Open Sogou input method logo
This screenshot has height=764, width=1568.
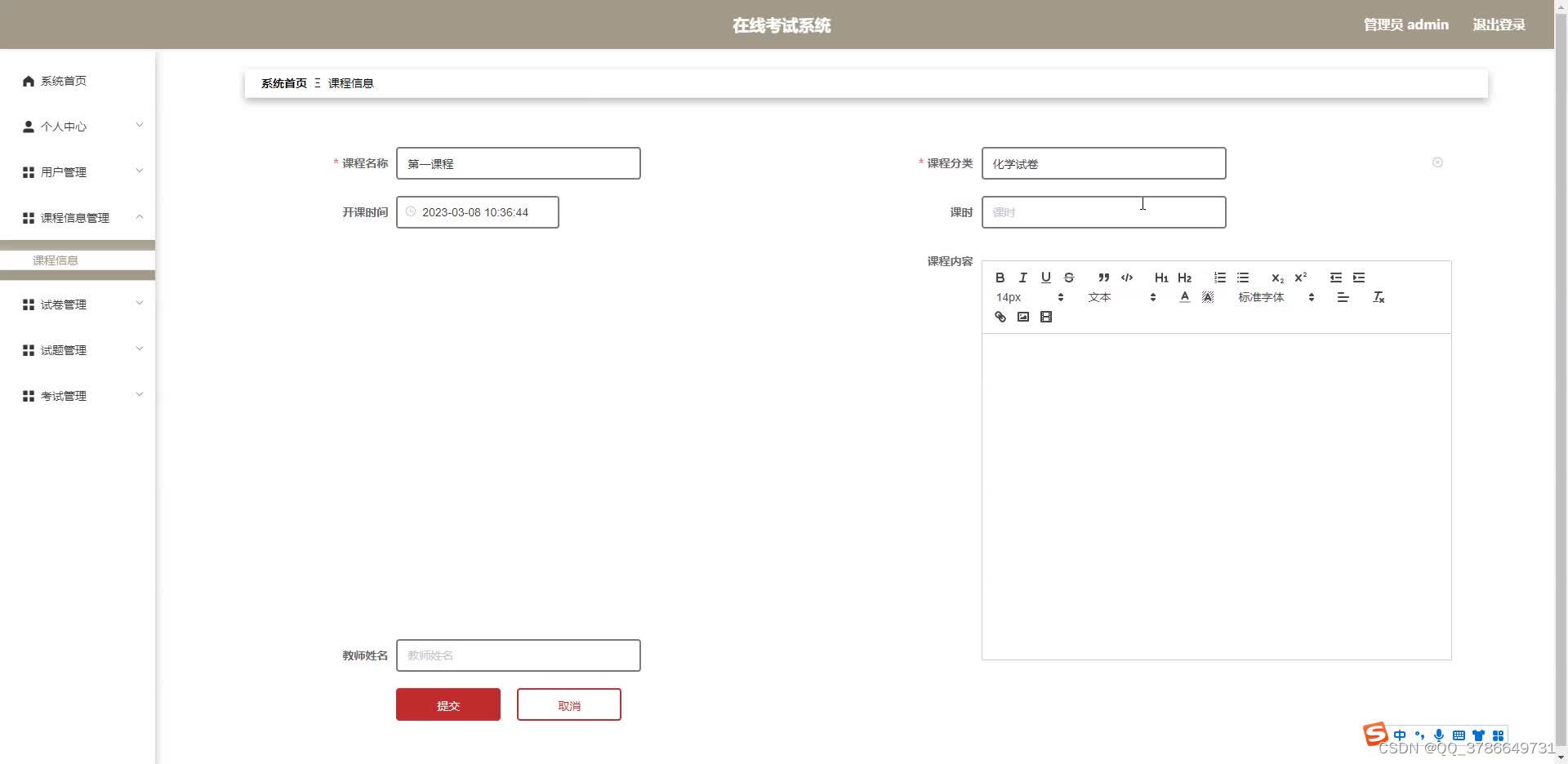1375,734
